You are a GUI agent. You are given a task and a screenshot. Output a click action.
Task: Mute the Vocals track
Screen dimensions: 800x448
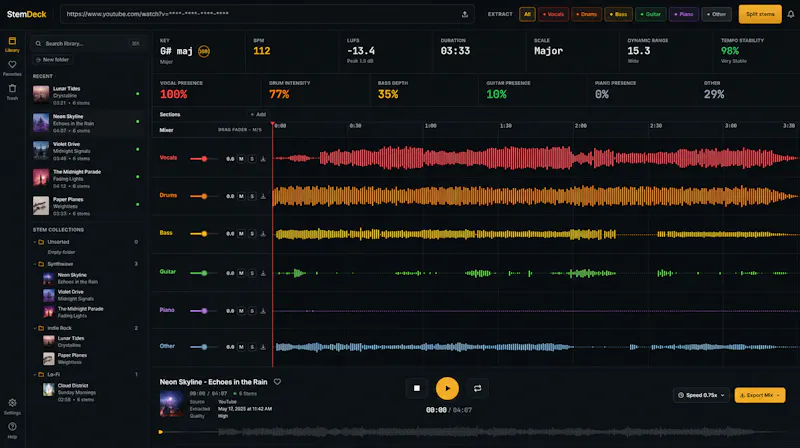tap(241, 159)
